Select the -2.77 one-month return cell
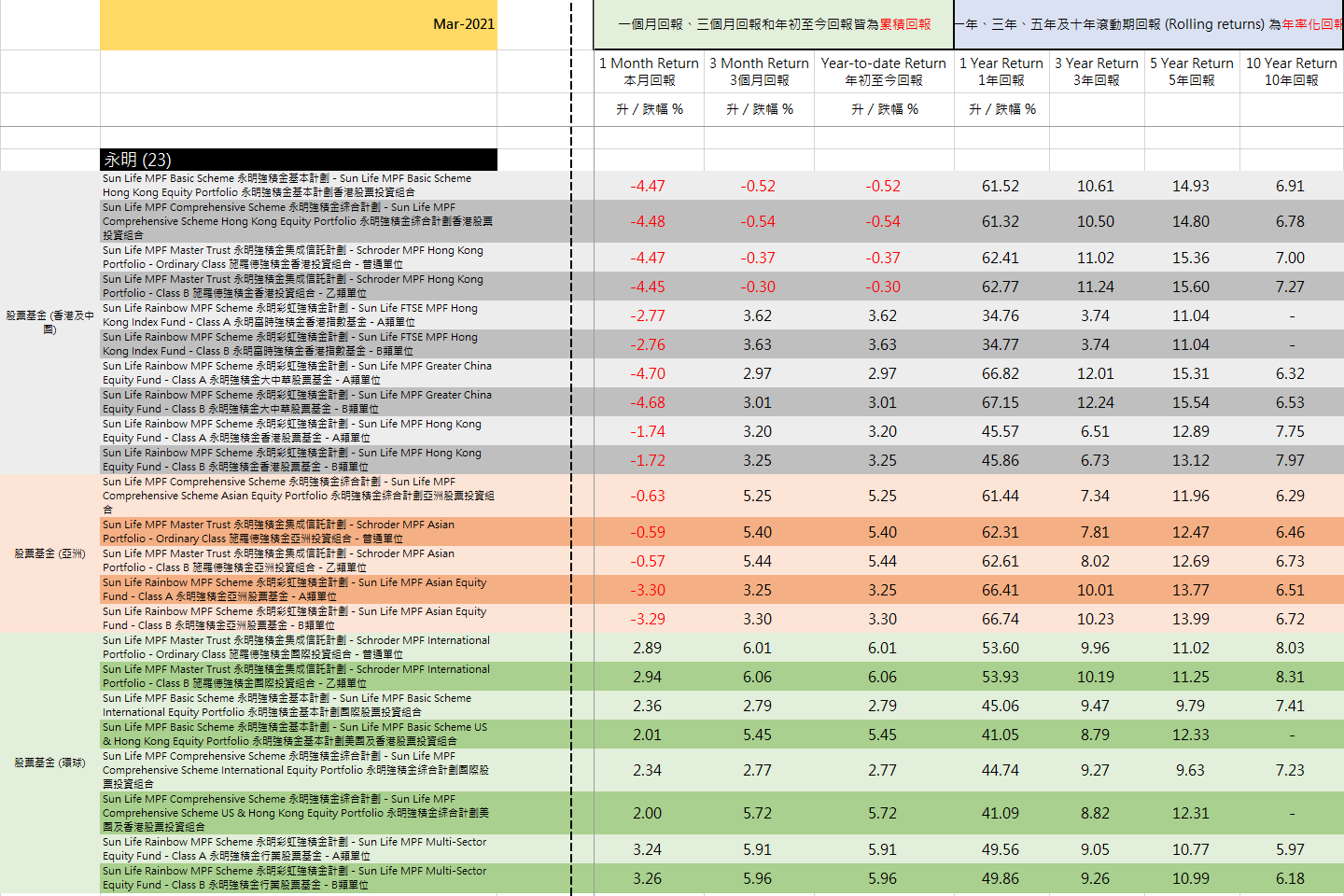 coord(648,315)
